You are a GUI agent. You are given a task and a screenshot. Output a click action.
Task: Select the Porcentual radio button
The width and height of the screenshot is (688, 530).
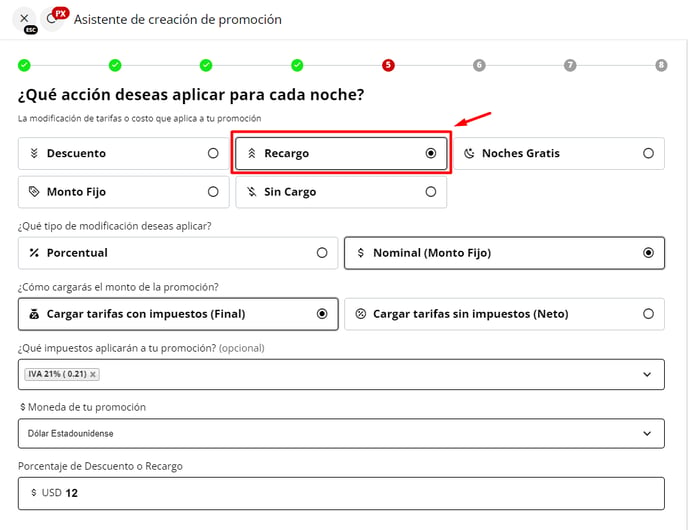point(322,253)
